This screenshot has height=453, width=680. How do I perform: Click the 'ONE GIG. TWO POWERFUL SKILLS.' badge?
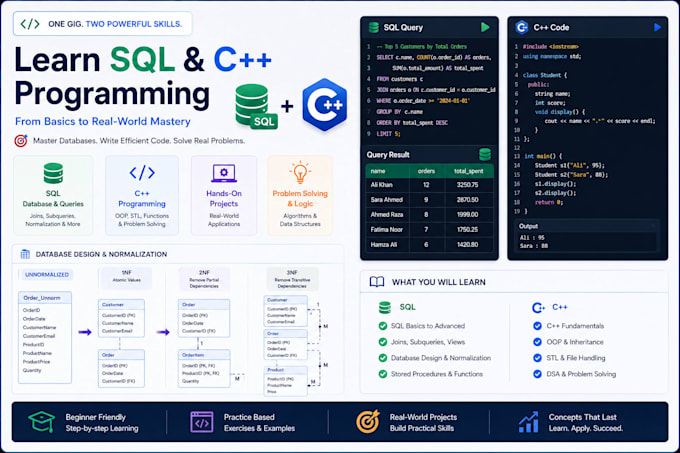pyautogui.click(x=102, y=24)
